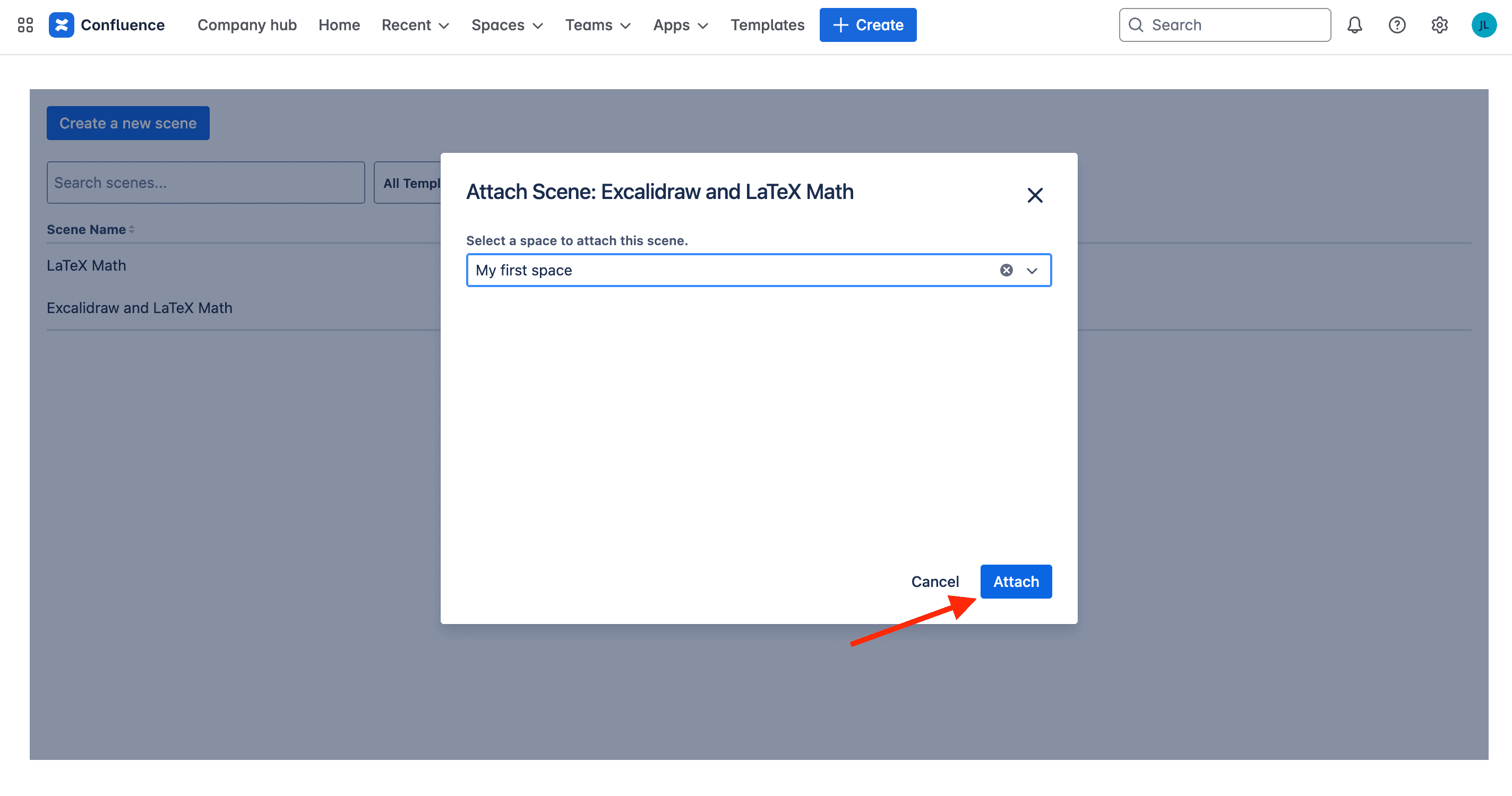This screenshot has width=1512, height=796.
Task: Open the JL profile avatar
Action: point(1483,24)
